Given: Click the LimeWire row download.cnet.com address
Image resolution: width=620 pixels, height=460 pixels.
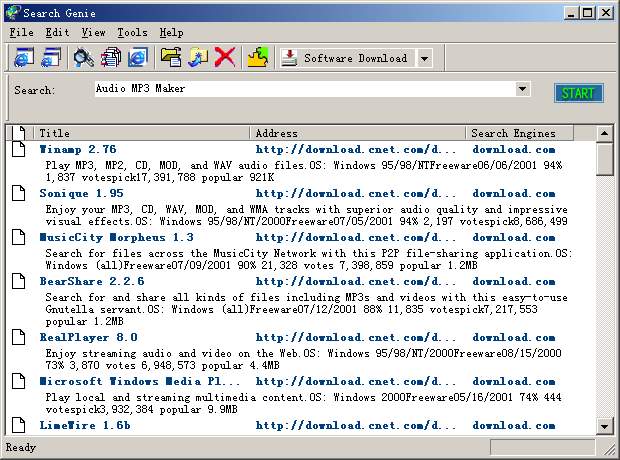Looking at the screenshot, I should pos(355,425).
